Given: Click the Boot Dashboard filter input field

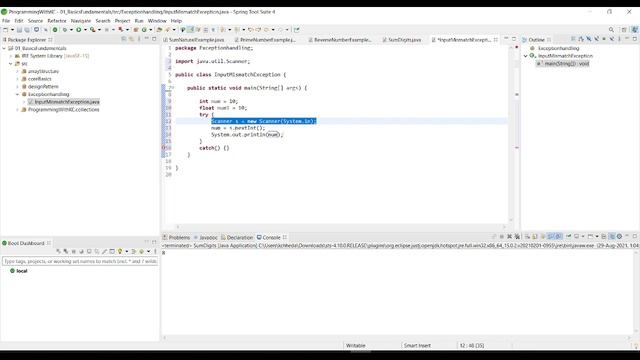Looking at the screenshot, I should click(80, 261).
